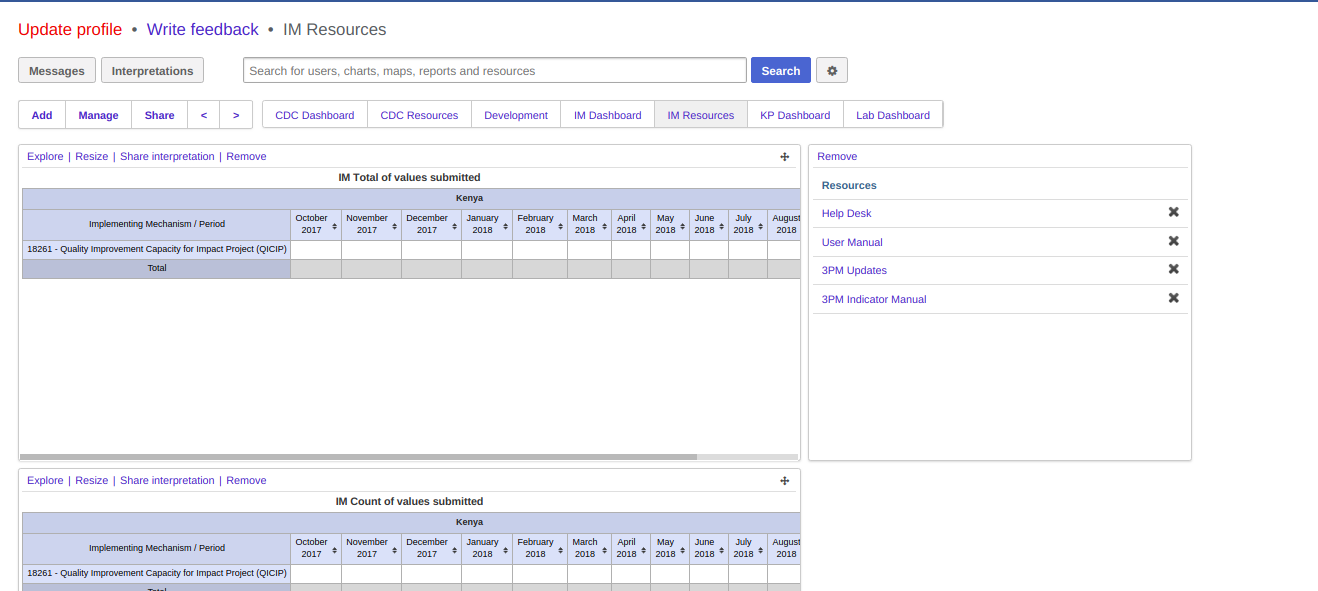Remove Help Desk resource with X icon

[1174, 212]
